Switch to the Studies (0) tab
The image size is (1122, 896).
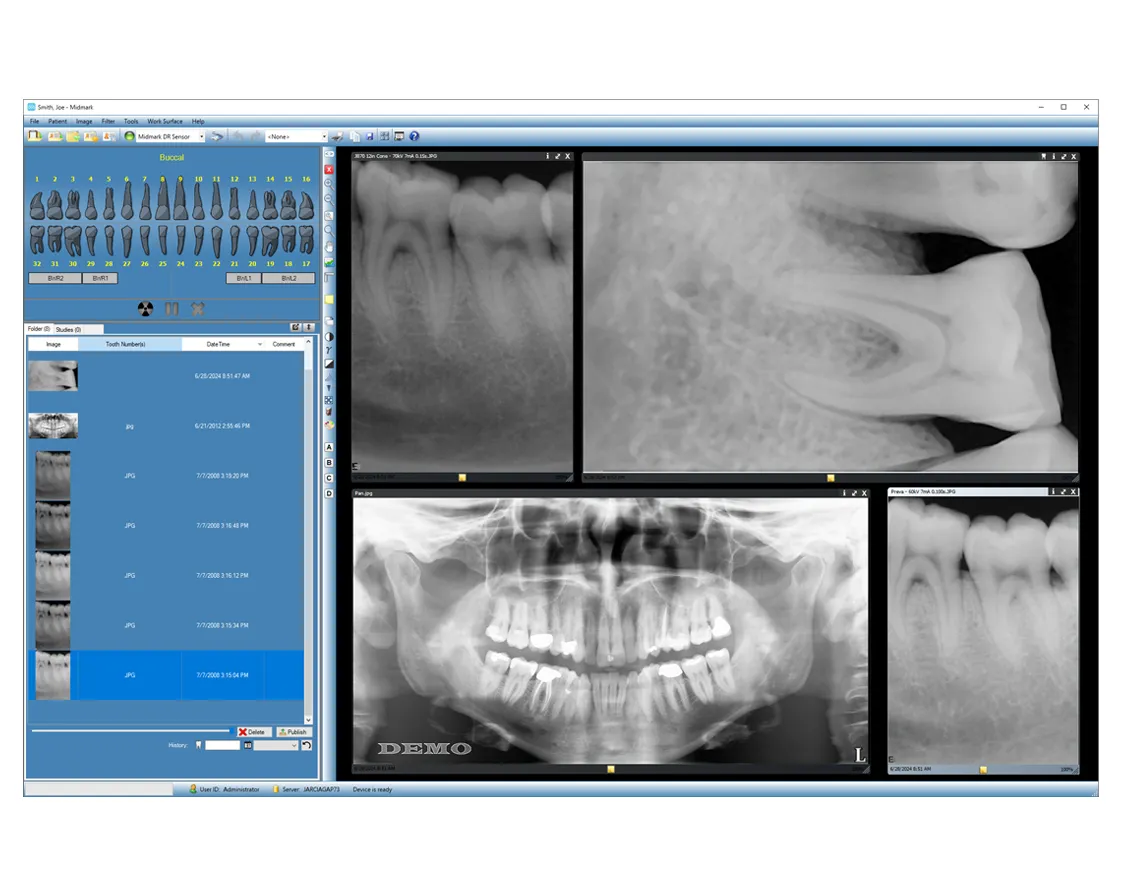(x=69, y=329)
